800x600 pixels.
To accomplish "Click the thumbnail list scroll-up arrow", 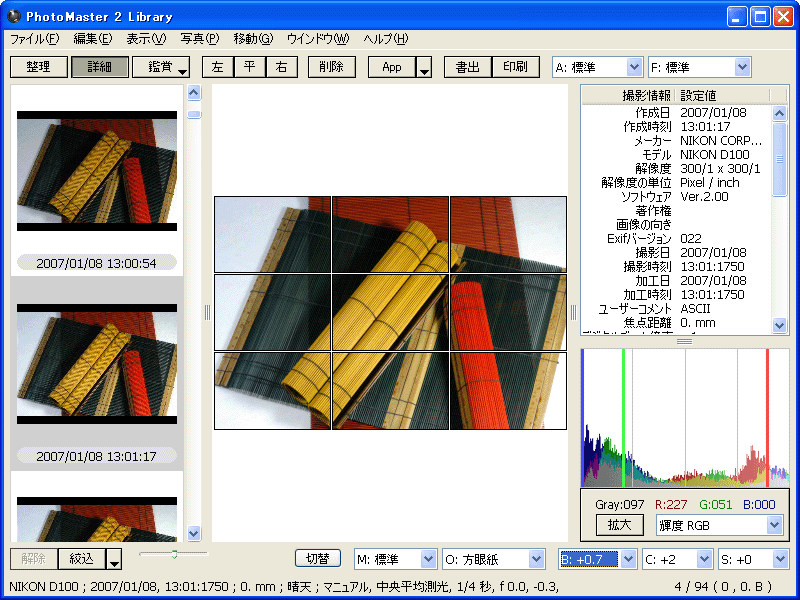I will point(194,93).
